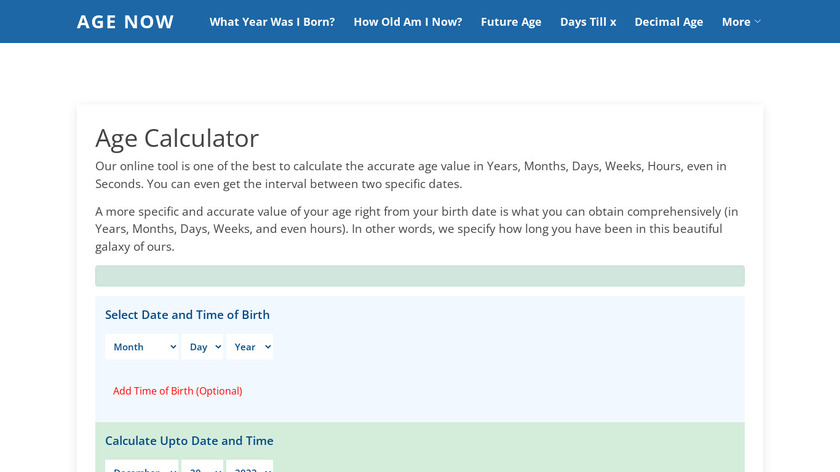Select Decimal Age in the navigation bar
Viewport: 840px width, 472px height.
click(x=668, y=22)
